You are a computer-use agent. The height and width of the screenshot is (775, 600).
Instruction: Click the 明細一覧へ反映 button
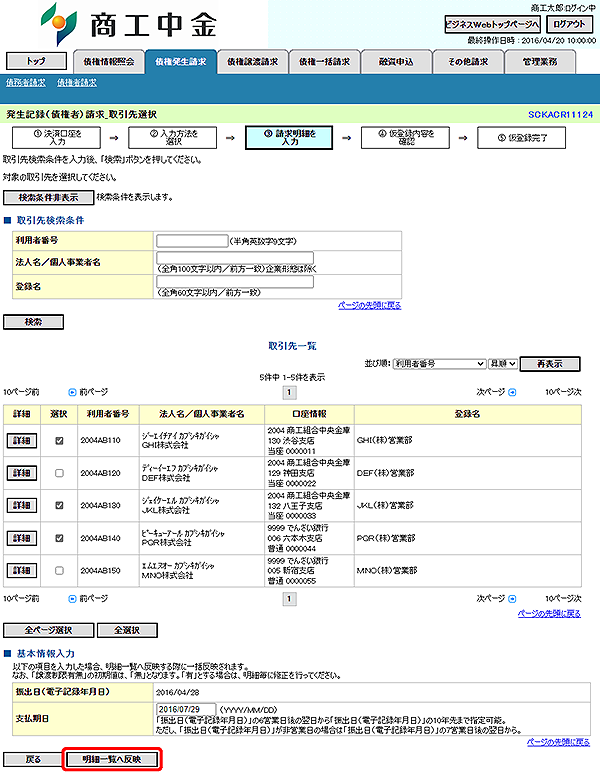point(112,759)
